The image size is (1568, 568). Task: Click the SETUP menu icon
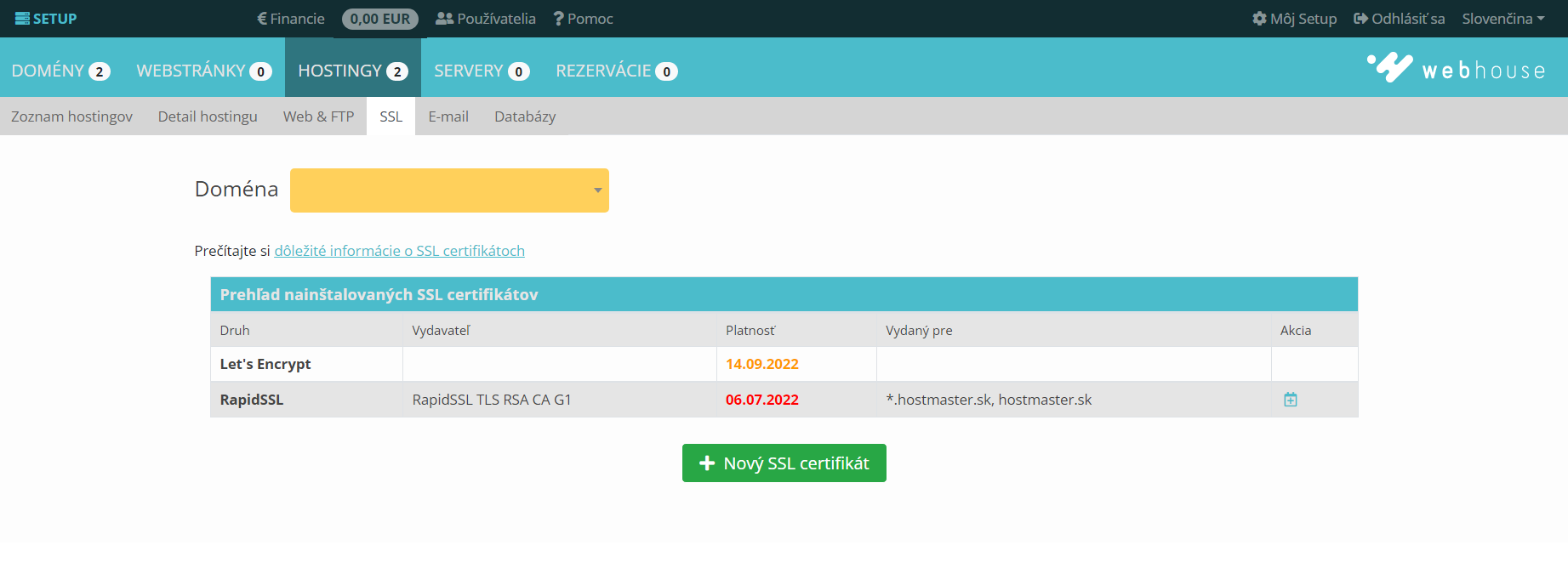point(22,19)
